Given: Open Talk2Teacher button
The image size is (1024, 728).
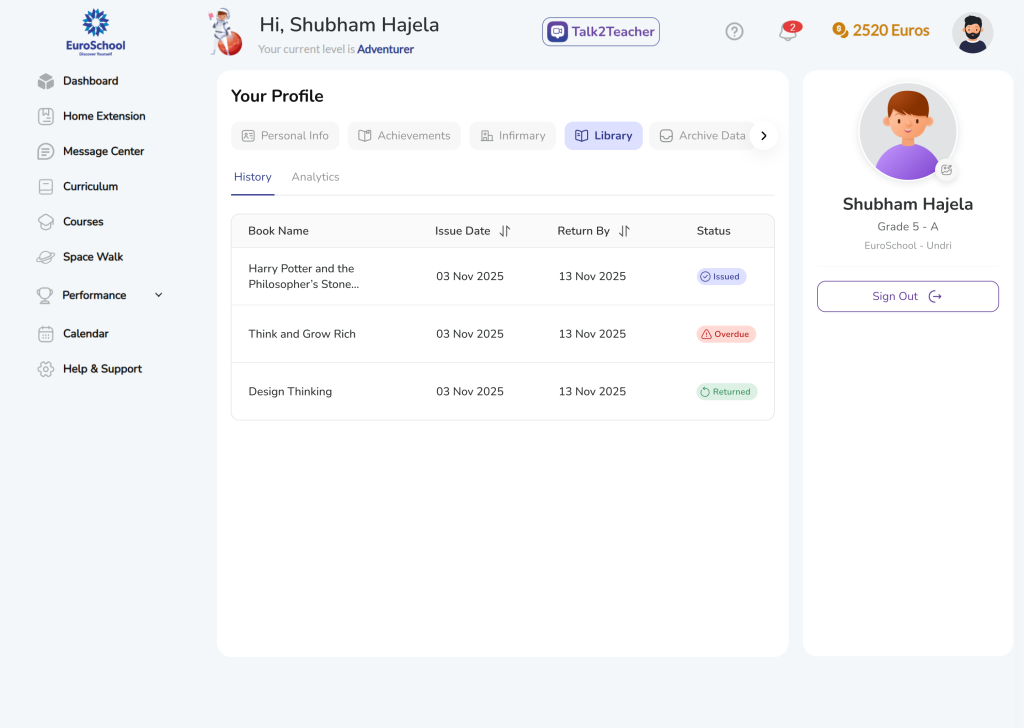Looking at the screenshot, I should coord(601,32).
